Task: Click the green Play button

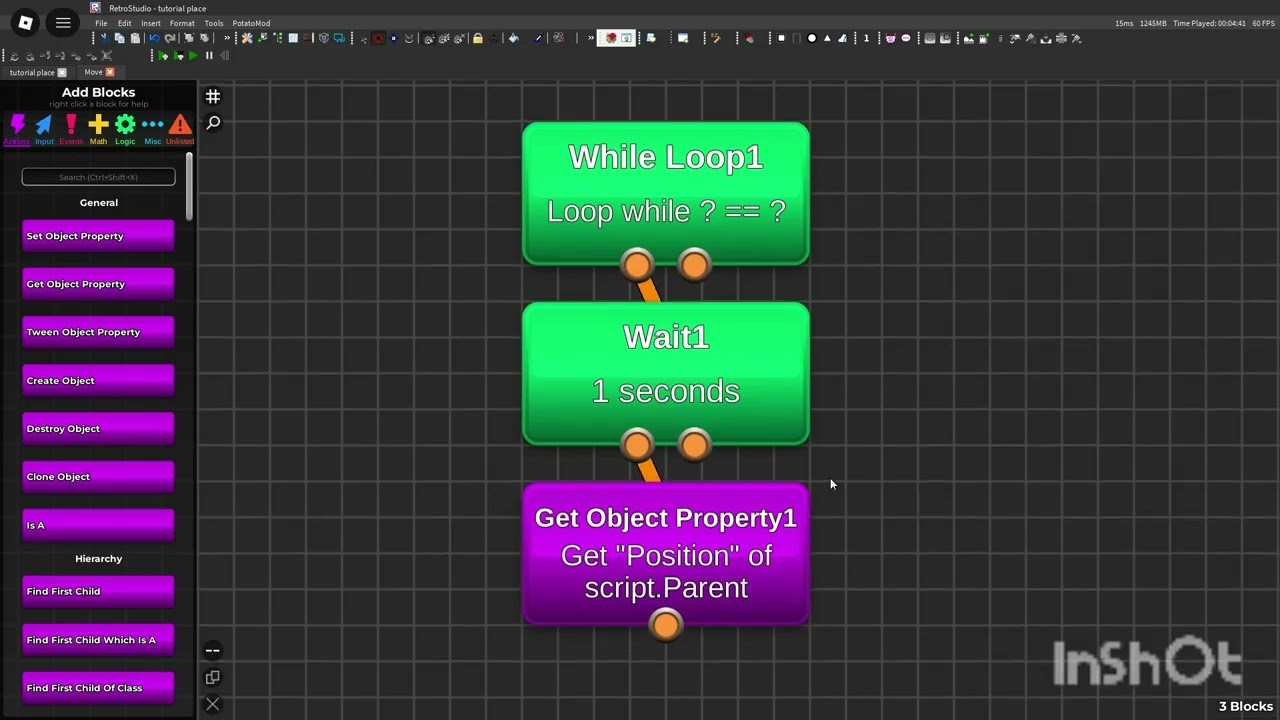Action: coord(193,55)
